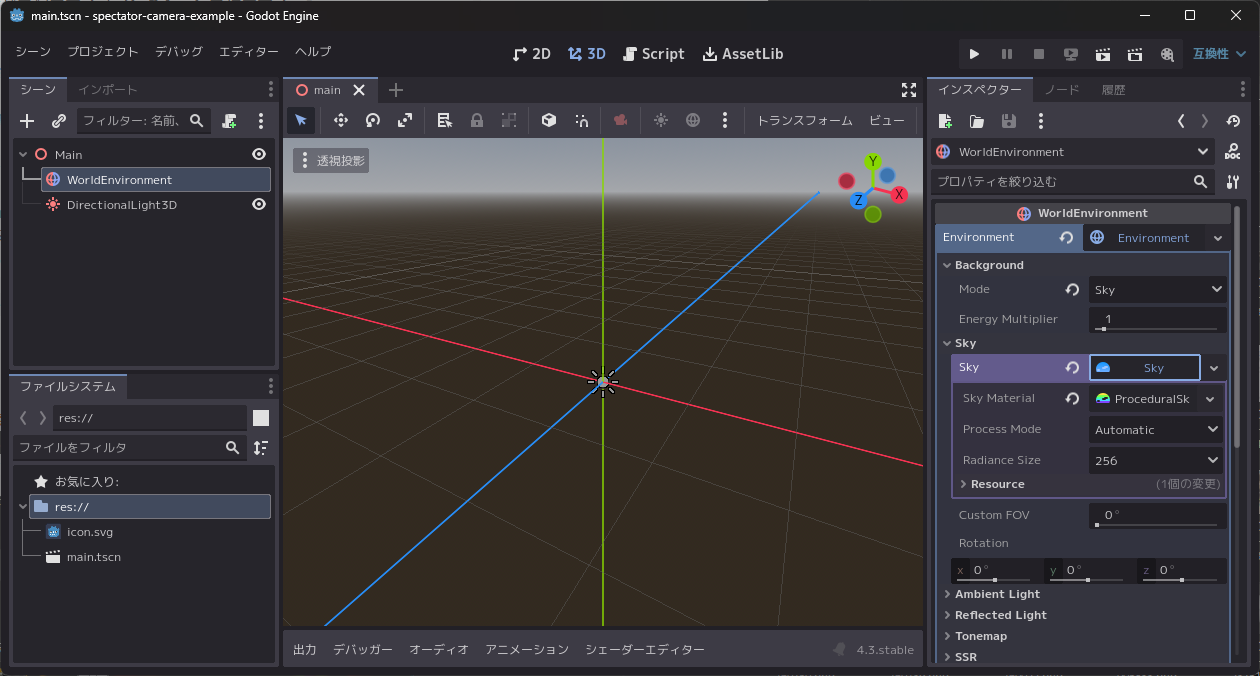Select the Rotate mode tool
Screen dimensions: 1260x676
tap(373, 120)
